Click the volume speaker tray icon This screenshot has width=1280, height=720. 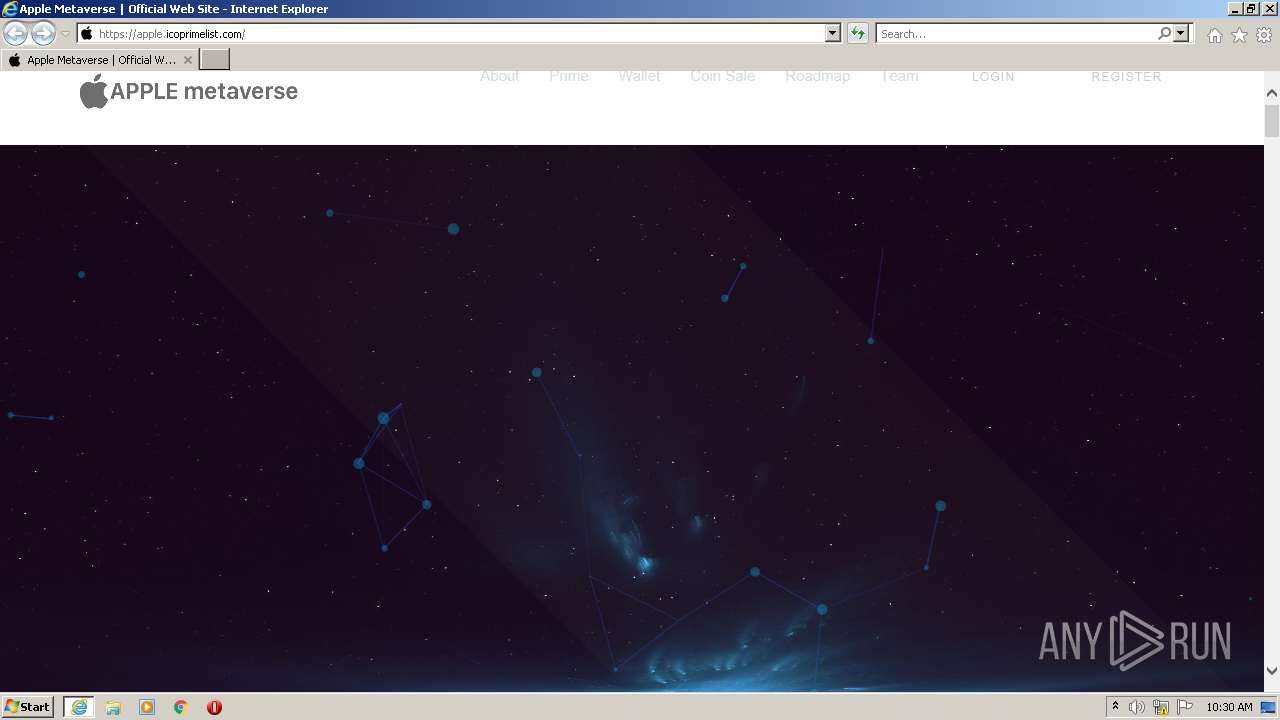(x=1137, y=707)
